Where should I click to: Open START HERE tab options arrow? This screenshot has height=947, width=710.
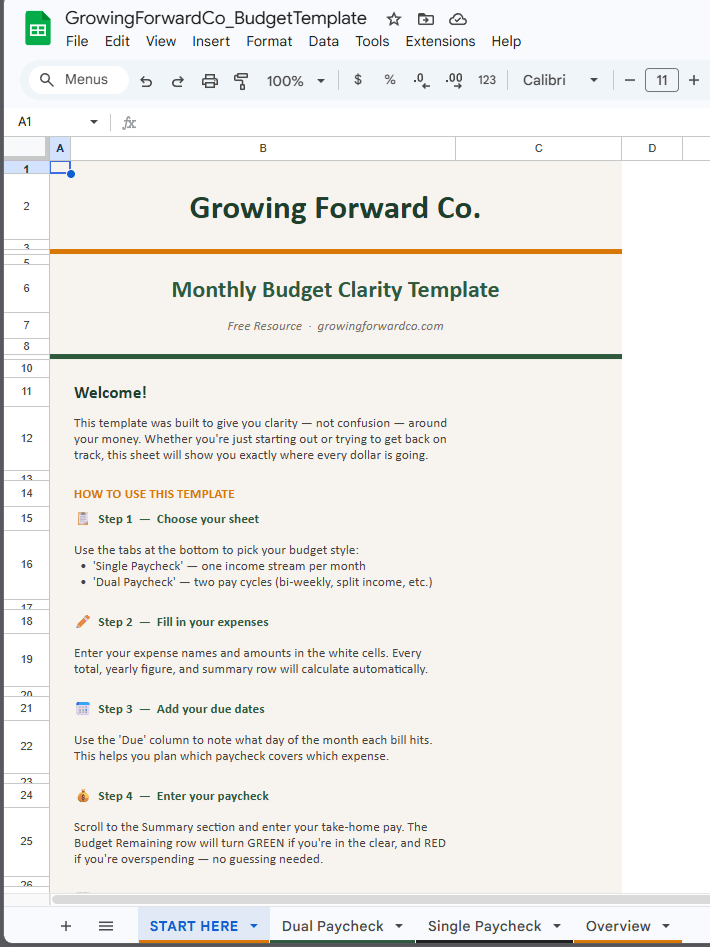pos(254,926)
